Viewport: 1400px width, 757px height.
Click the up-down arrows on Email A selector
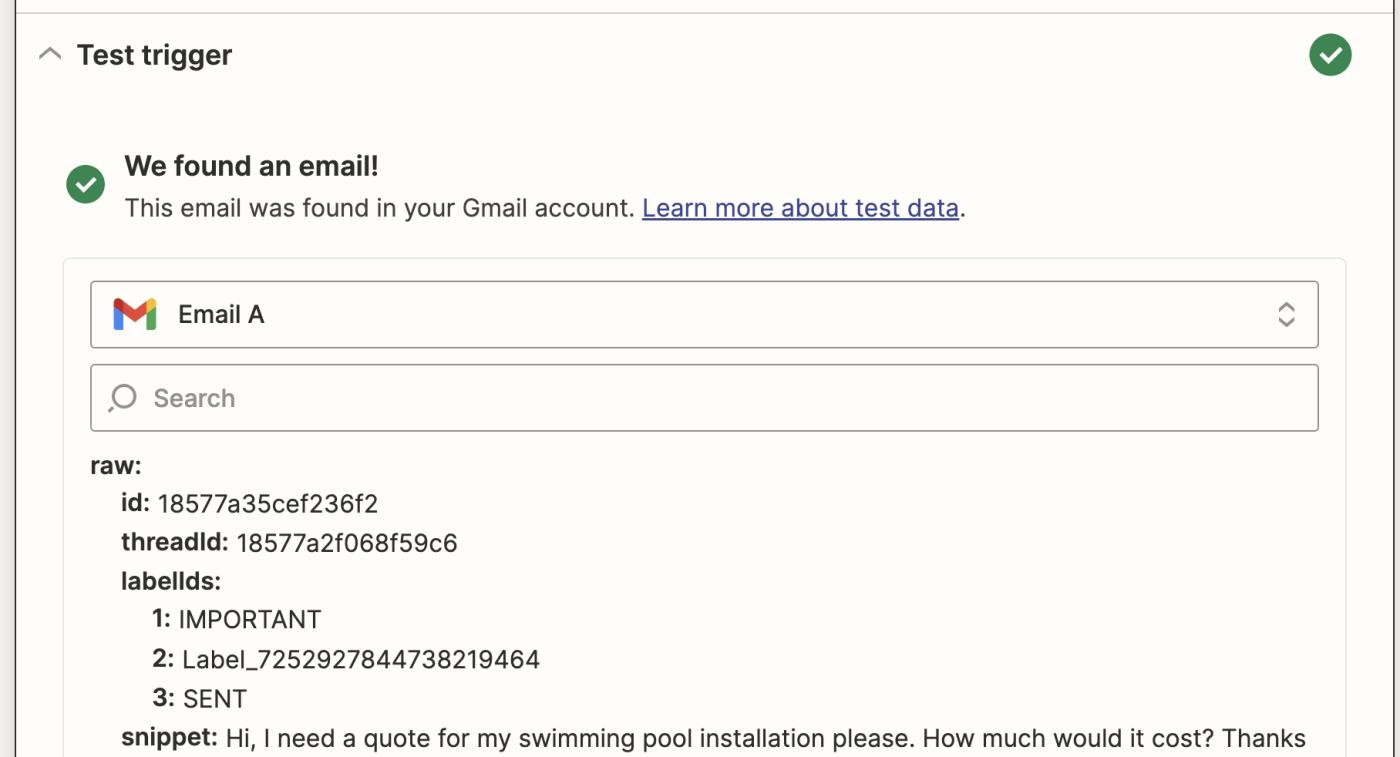pos(1286,314)
